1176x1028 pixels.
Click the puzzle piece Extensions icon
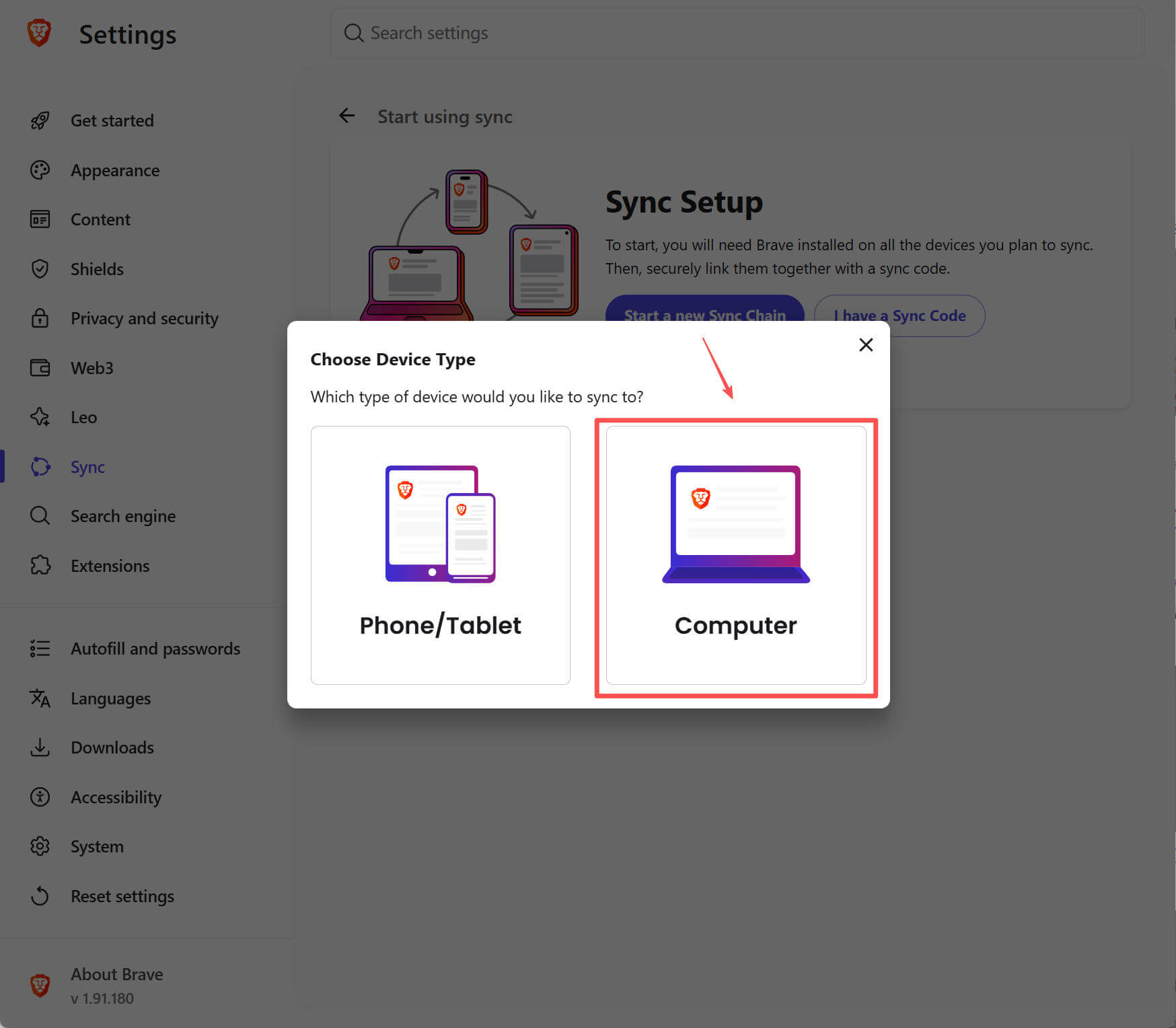(x=40, y=565)
